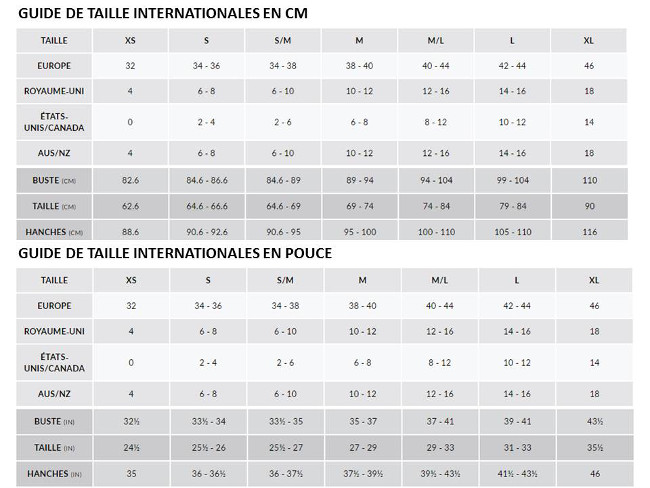Click the 24½ waist cell in inches
This screenshot has height=488, width=650.
pyautogui.click(x=131, y=447)
